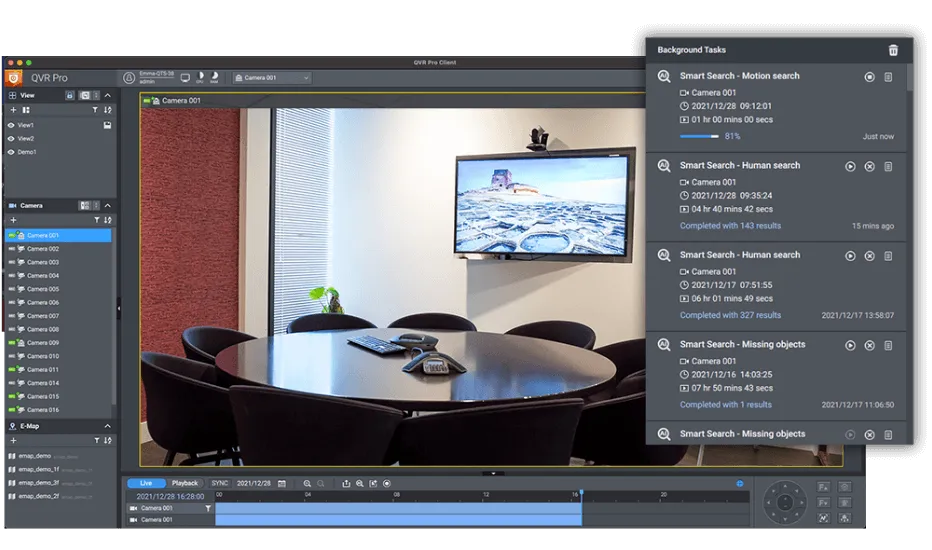Image resolution: width=932 pixels, height=550 pixels.
Task: Clear all background tasks with the trash icon
Action: (893, 50)
